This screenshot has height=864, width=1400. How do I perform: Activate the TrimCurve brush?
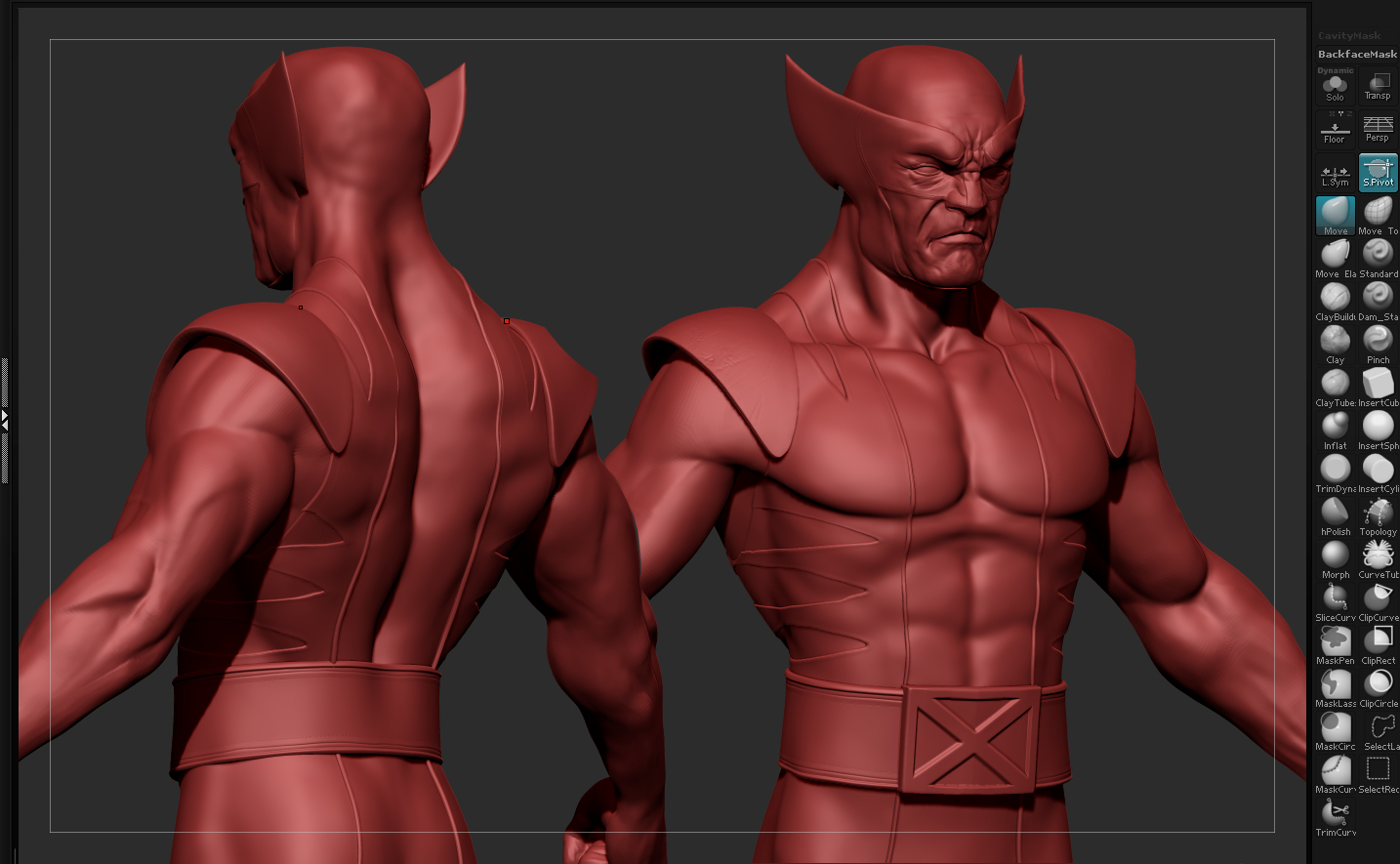click(1335, 817)
